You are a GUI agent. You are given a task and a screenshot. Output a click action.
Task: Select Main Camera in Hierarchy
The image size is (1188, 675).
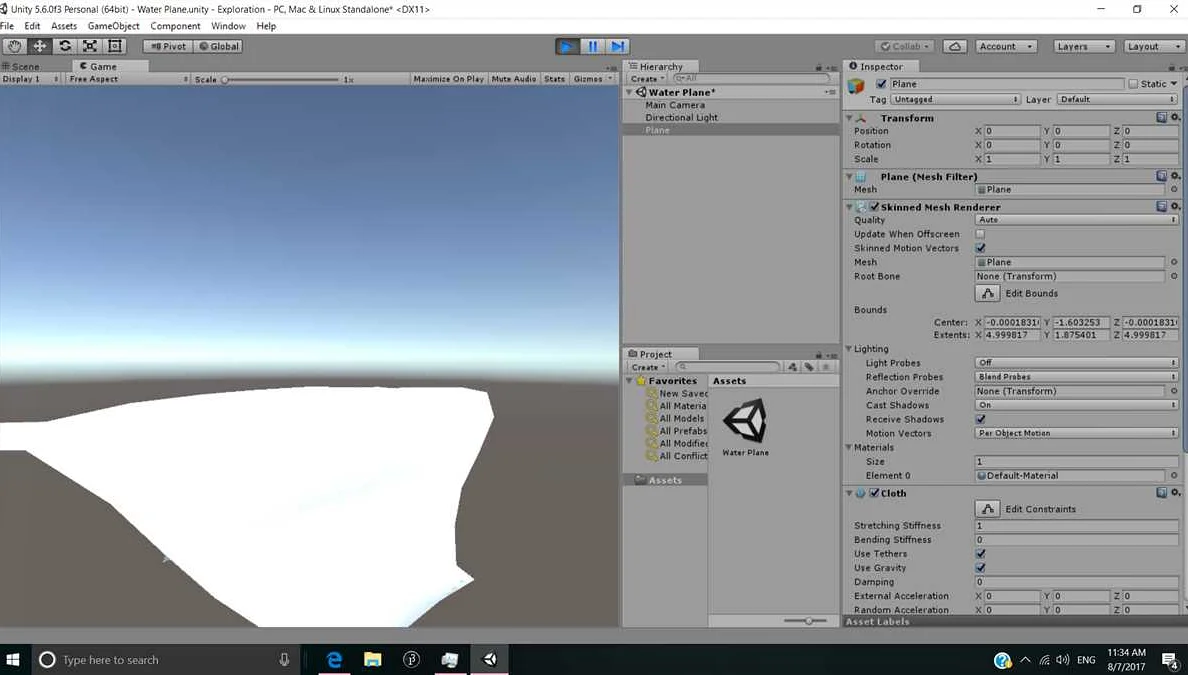pyautogui.click(x=674, y=105)
